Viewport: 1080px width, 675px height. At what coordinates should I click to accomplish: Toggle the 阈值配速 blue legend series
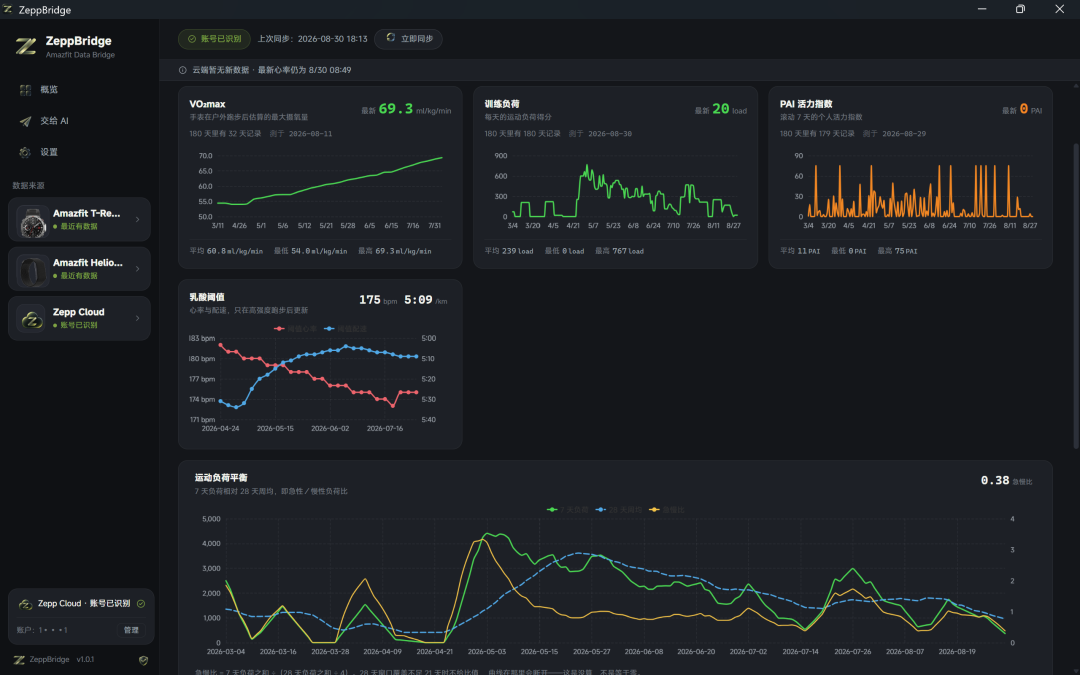(x=345, y=329)
